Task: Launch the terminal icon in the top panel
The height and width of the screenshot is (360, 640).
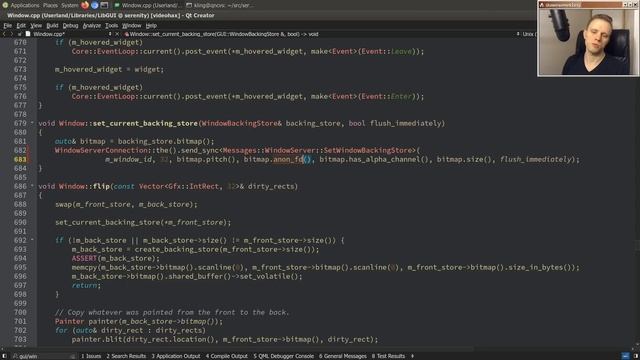Action: point(104,5)
